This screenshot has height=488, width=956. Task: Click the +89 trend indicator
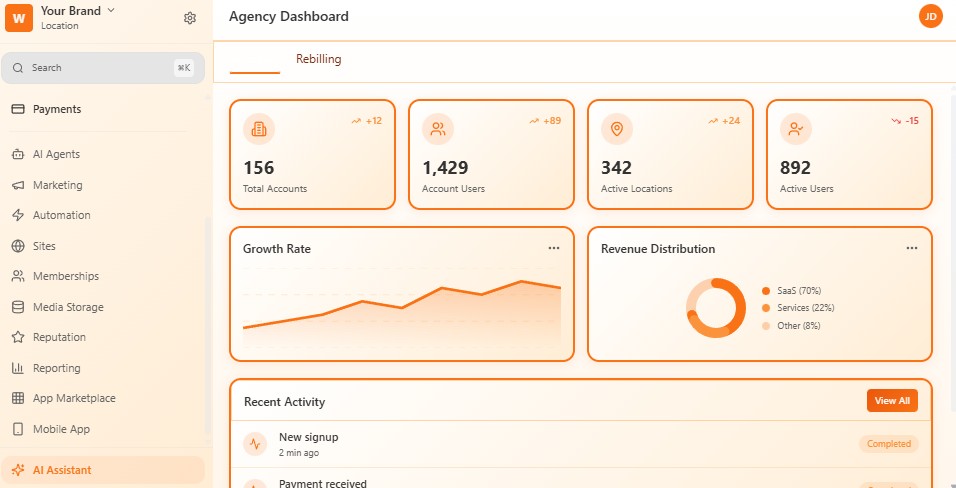coord(545,121)
